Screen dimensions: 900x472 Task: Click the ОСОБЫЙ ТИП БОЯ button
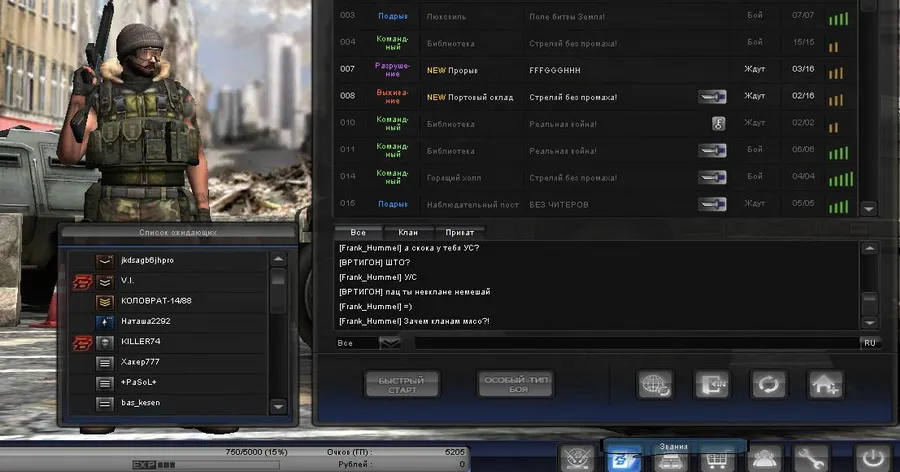coord(516,384)
